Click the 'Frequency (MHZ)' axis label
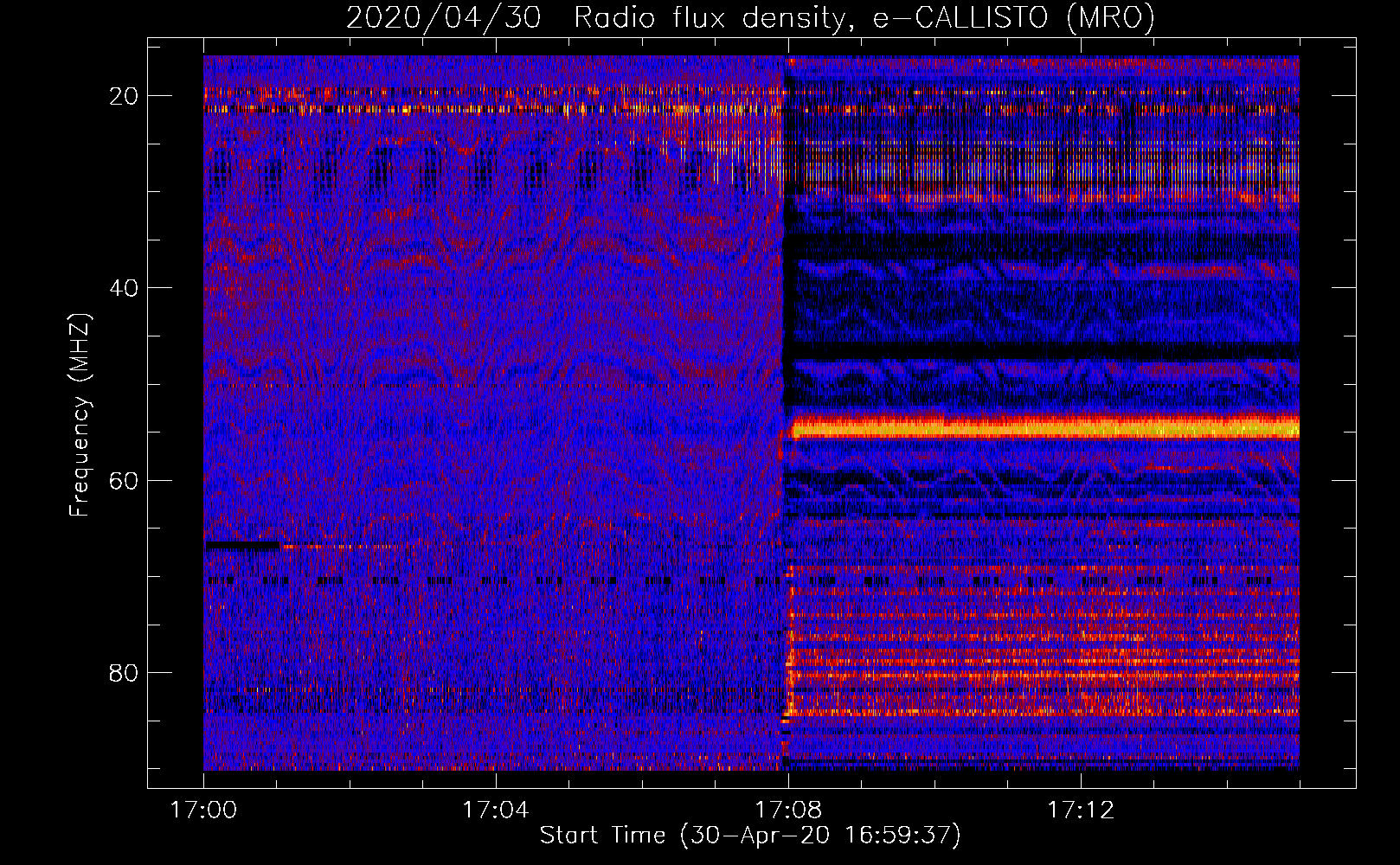The image size is (1400, 865). [x=80, y=415]
